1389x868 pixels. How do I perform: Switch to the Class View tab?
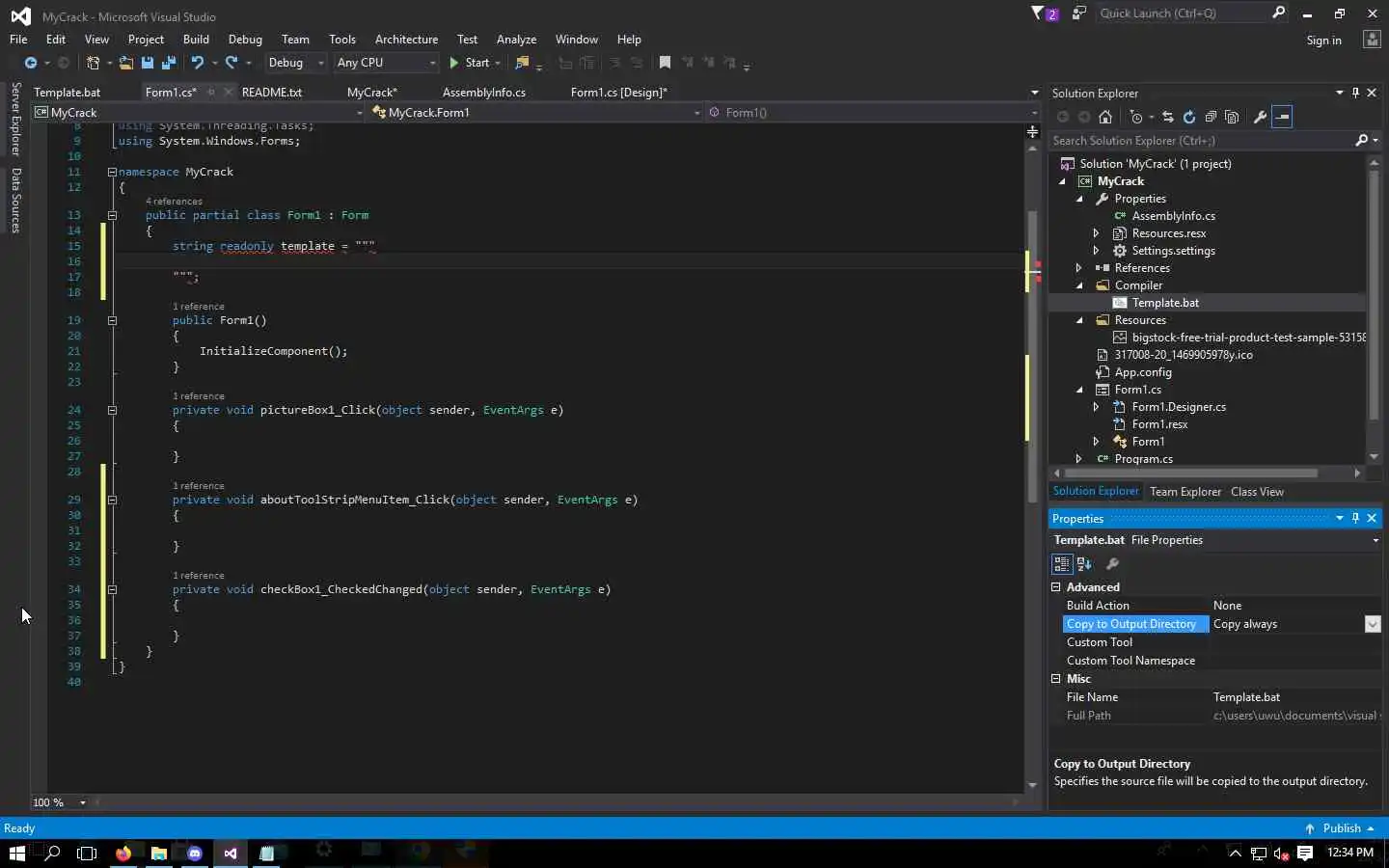pyautogui.click(x=1257, y=492)
